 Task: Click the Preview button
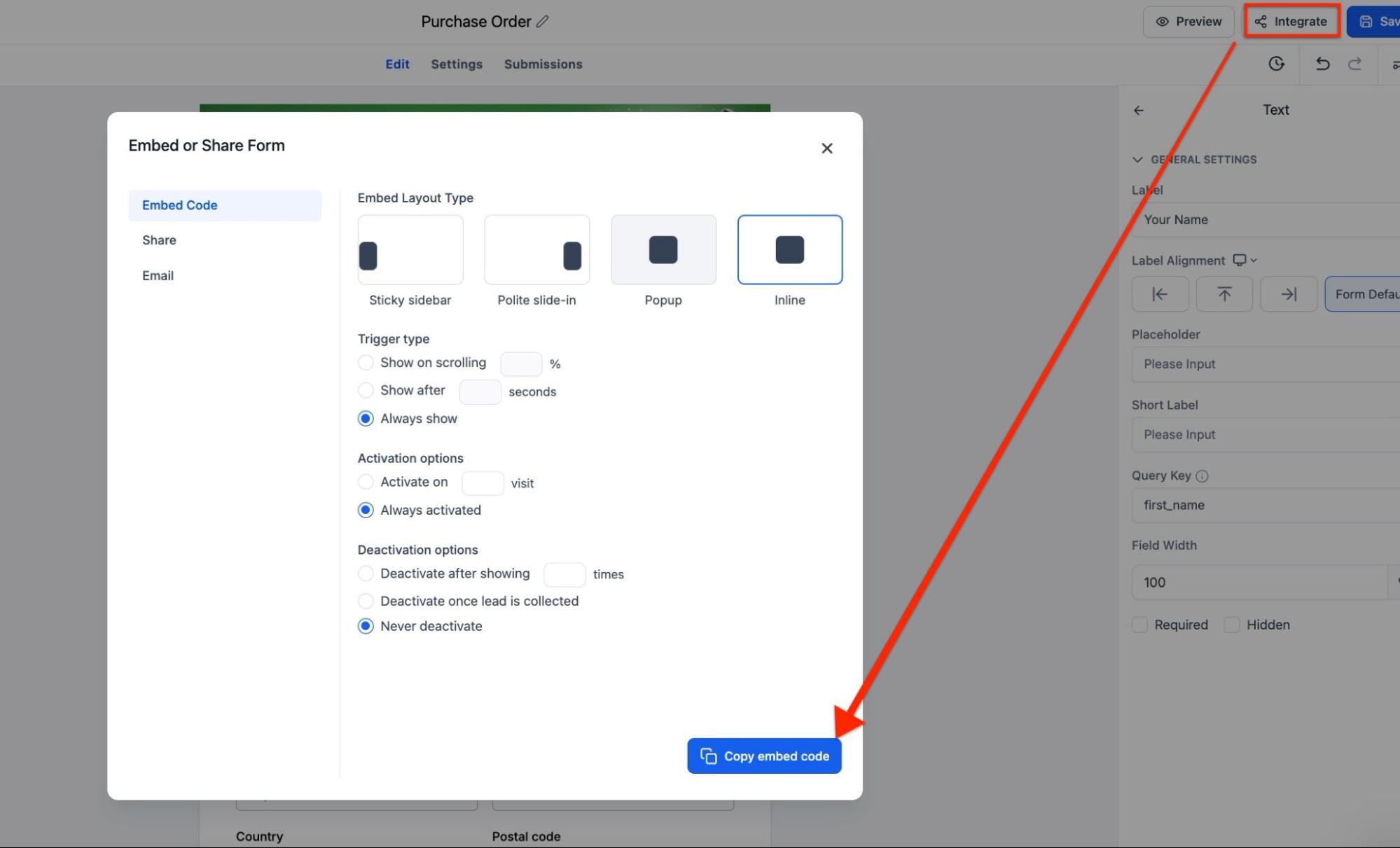tap(1188, 22)
